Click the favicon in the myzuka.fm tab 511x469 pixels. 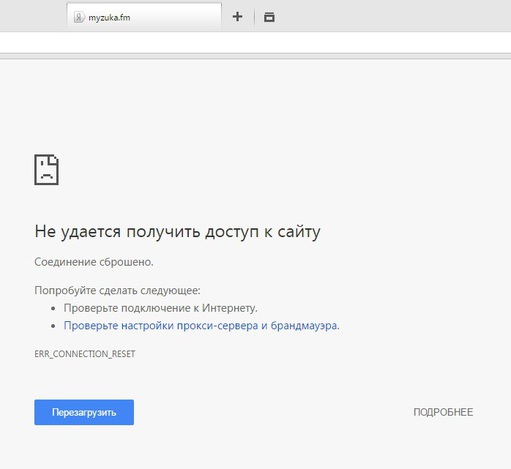pyautogui.click(x=79, y=17)
